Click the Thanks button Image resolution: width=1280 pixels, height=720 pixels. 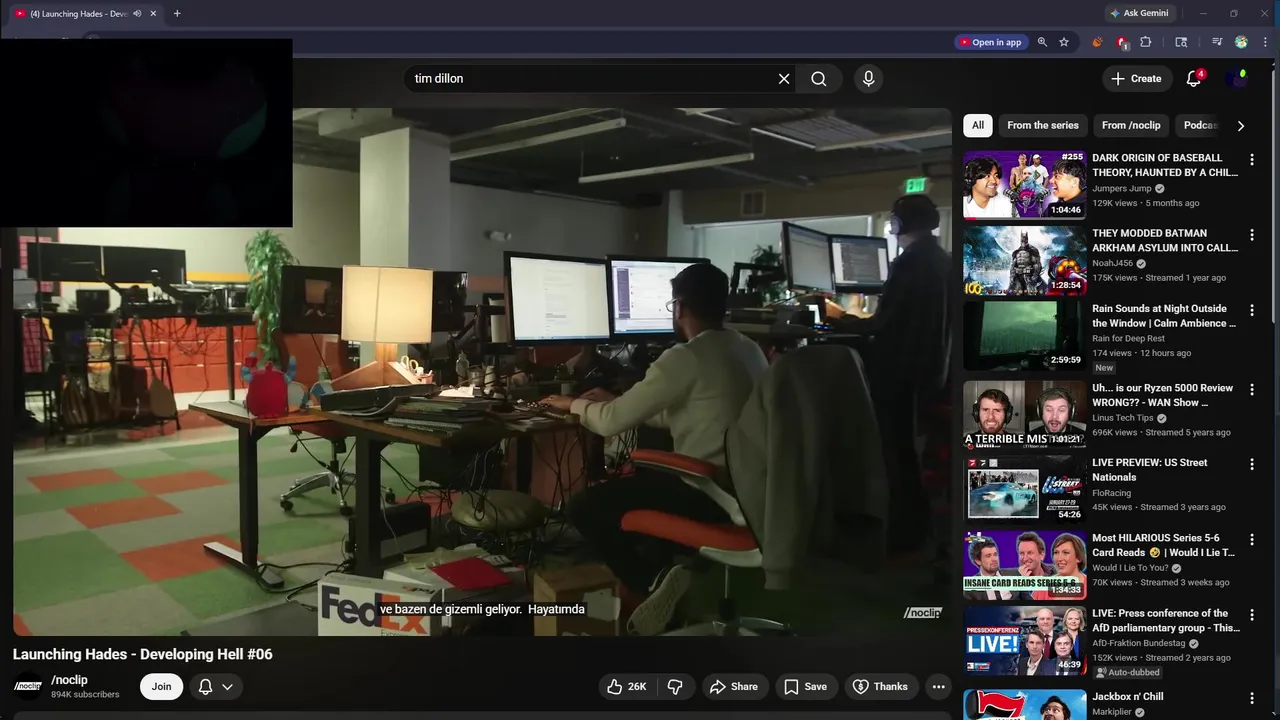[880, 687]
